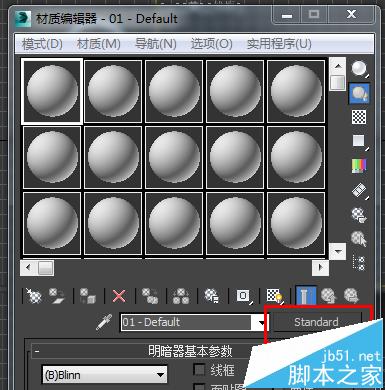
Task: Click the sample slots scroll up arrow
Action: pyautogui.click(x=338, y=66)
